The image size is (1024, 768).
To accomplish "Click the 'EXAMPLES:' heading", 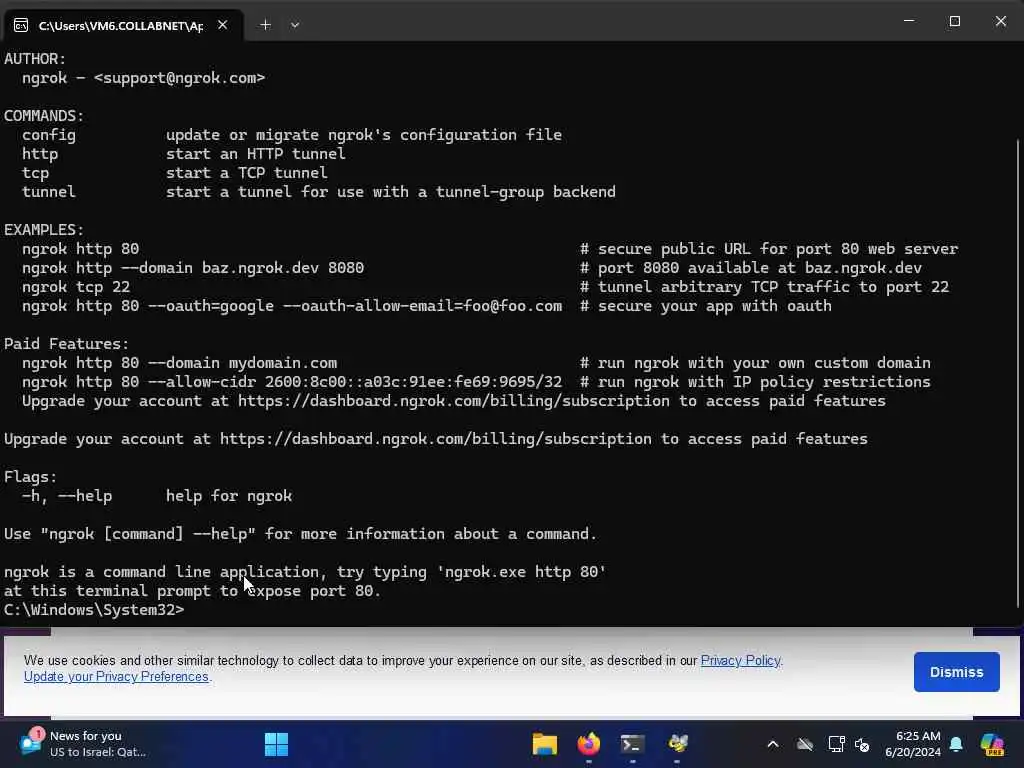I will pos(44,230).
